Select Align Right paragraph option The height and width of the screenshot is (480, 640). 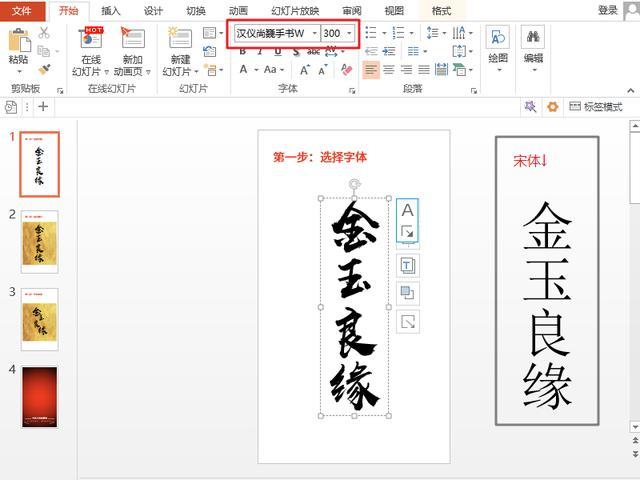tap(407, 70)
